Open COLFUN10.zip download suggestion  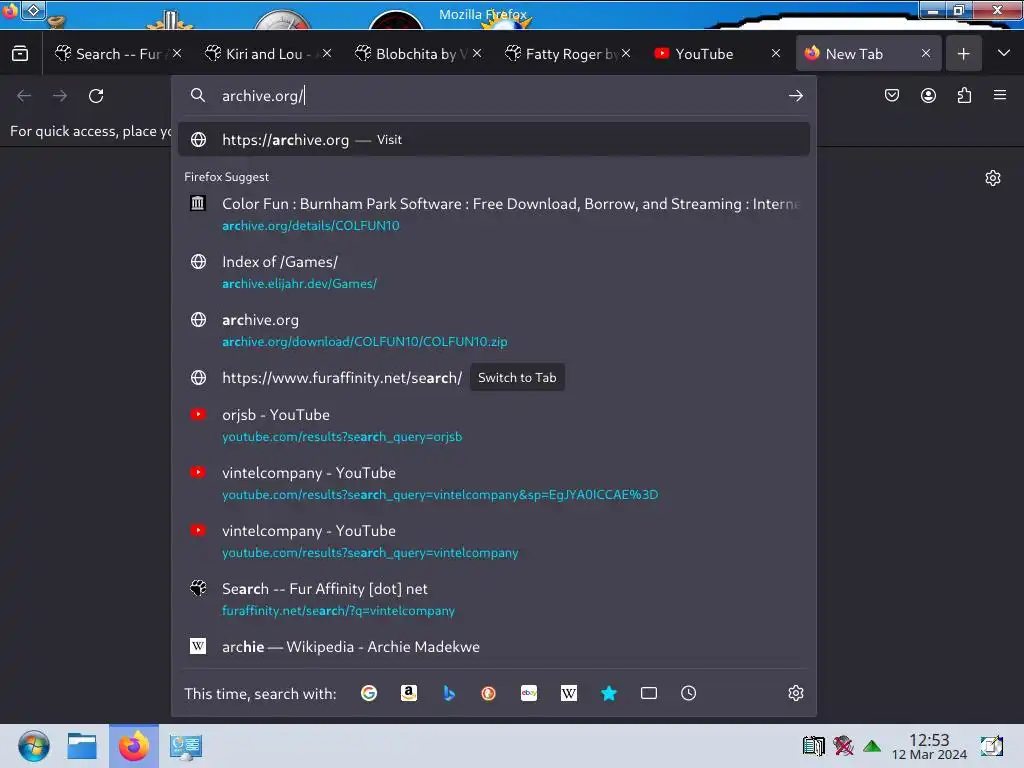(494, 330)
